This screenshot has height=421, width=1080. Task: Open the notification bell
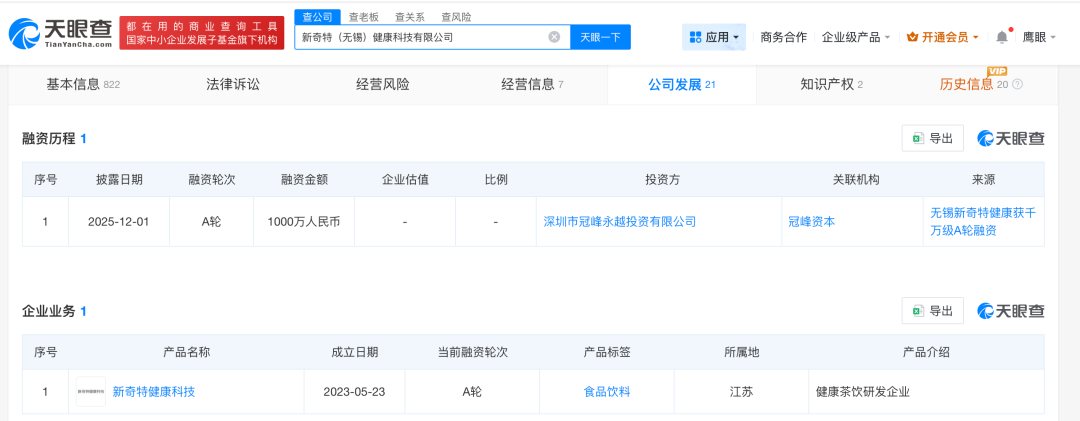point(1002,37)
